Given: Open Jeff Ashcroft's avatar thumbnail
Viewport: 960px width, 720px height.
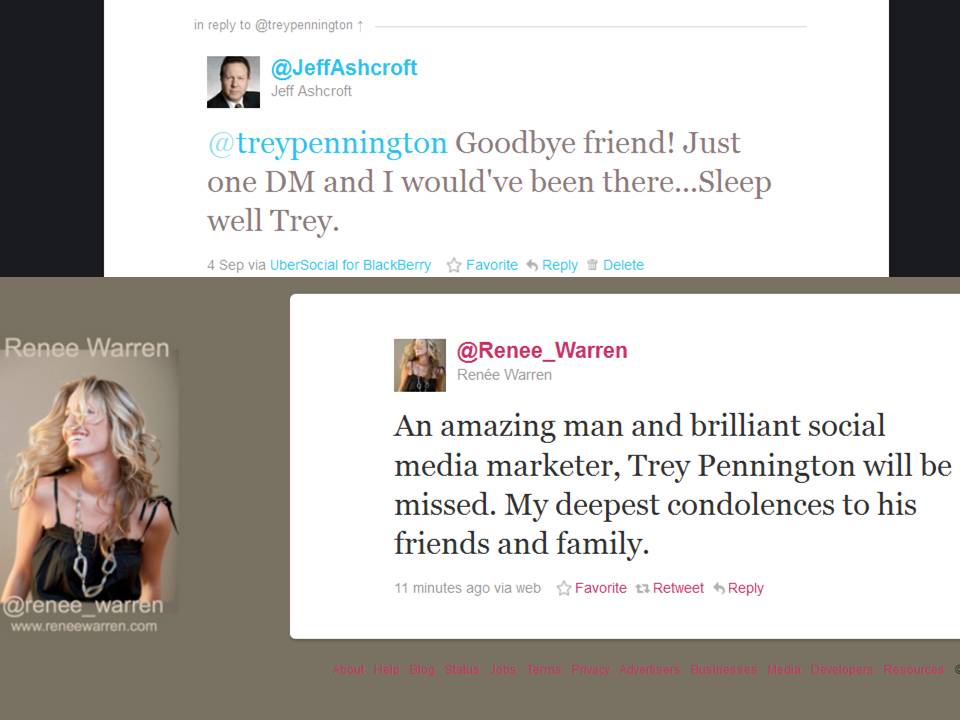Looking at the screenshot, I should tap(233, 82).
